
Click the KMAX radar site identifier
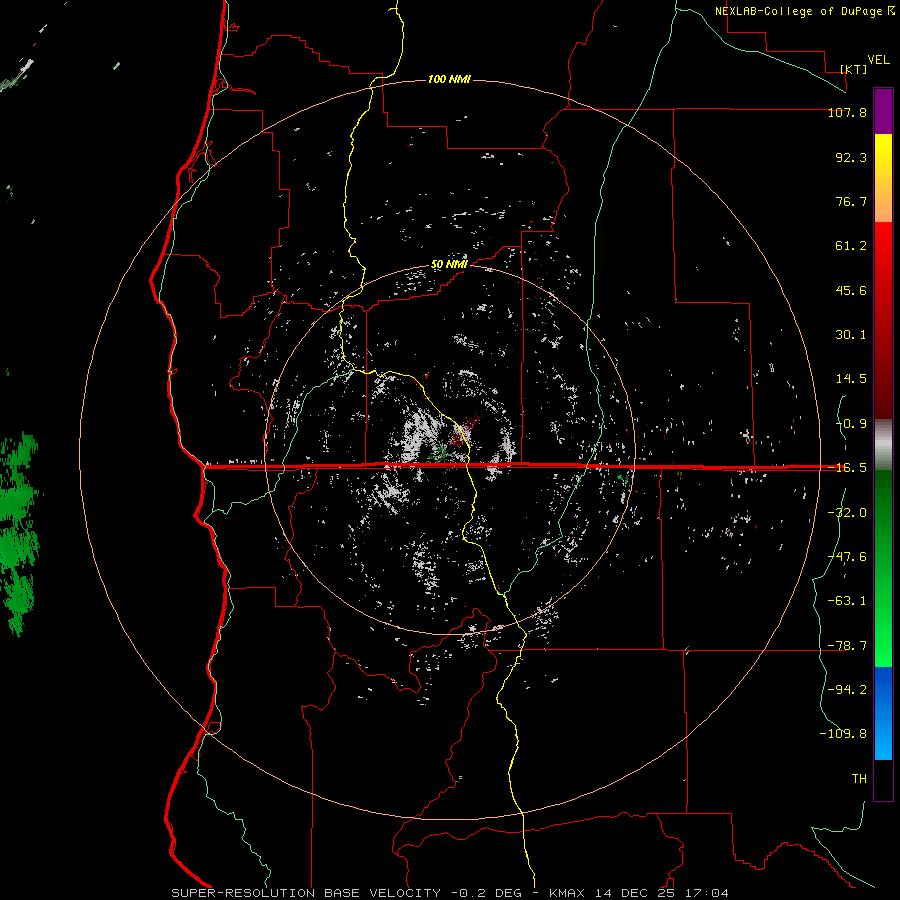(567, 893)
